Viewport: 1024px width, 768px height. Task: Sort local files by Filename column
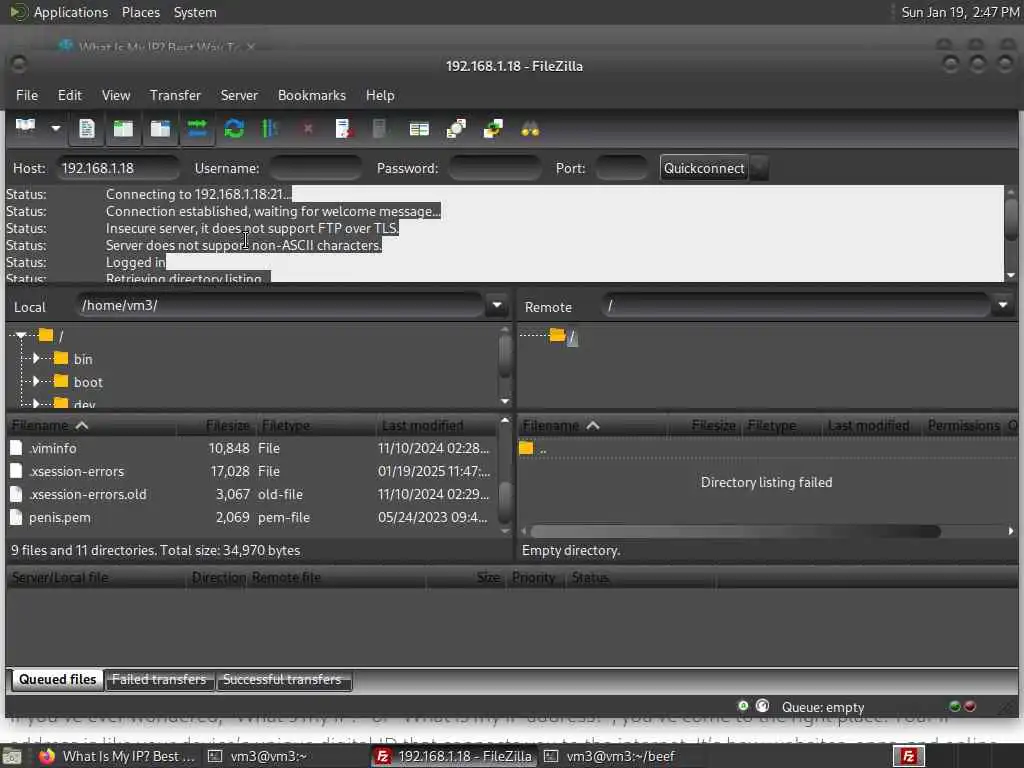tap(91, 426)
